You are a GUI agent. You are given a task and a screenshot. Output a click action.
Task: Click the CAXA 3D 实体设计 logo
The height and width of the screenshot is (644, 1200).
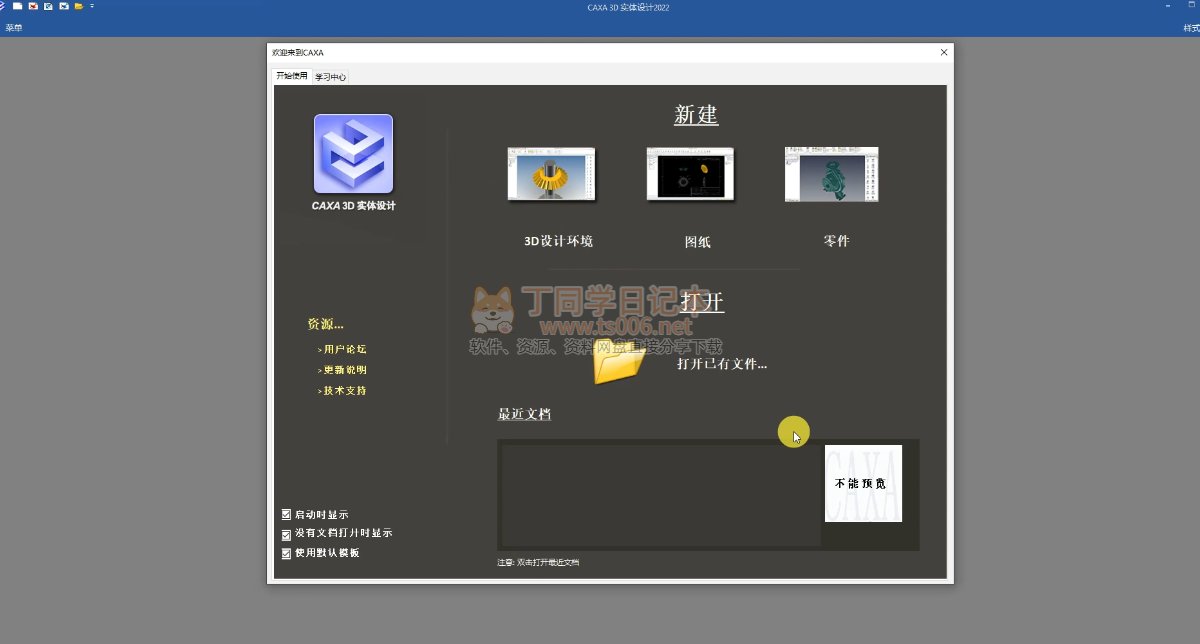pos(353,154)
